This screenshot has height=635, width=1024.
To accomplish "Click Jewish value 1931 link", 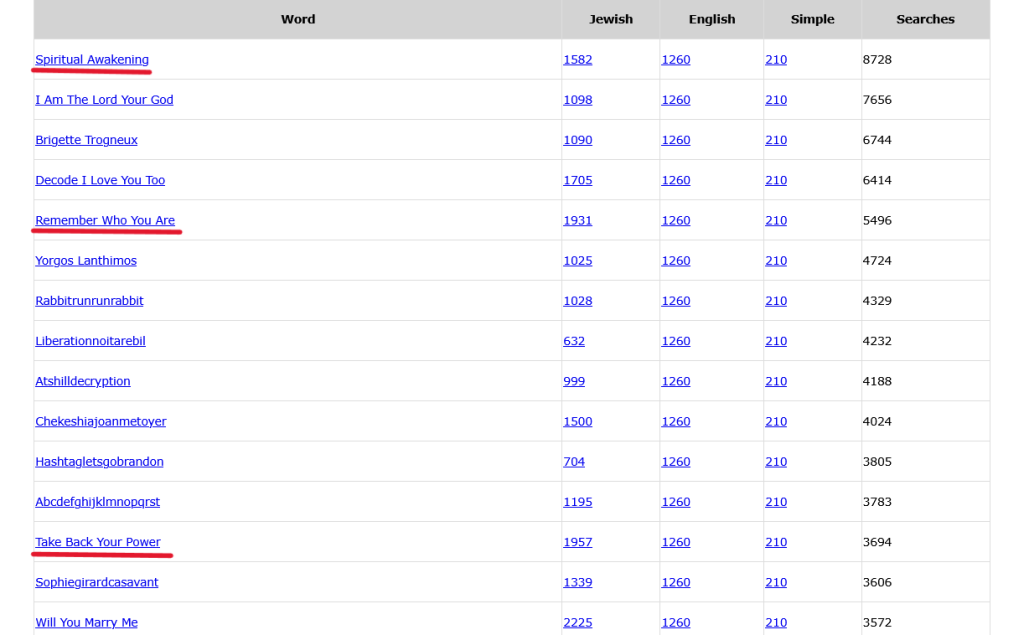I will pos(577,220).
